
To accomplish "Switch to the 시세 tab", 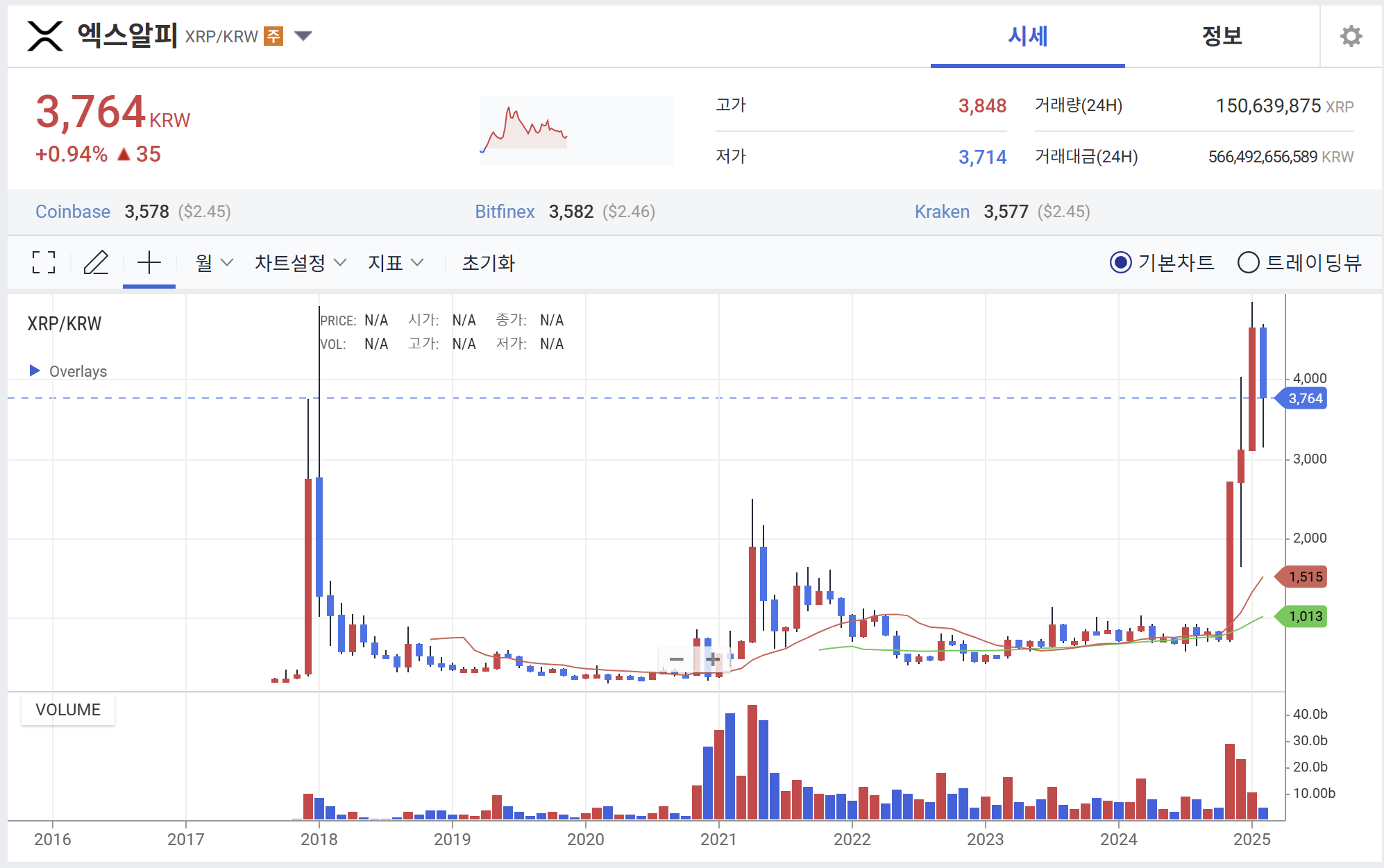I will click(x=1027, y=36).
